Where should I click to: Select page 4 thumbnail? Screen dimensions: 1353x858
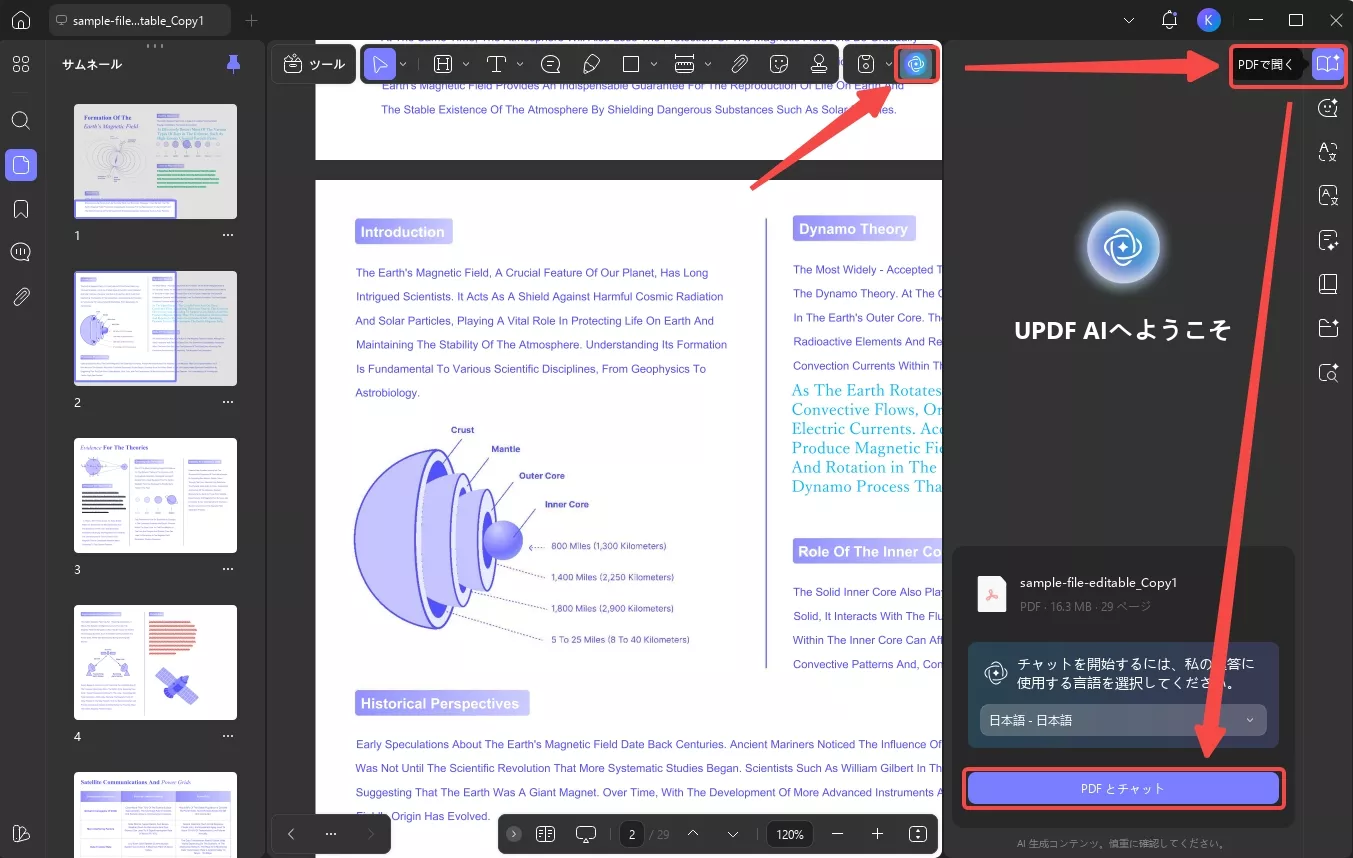(x=155, y=662)
